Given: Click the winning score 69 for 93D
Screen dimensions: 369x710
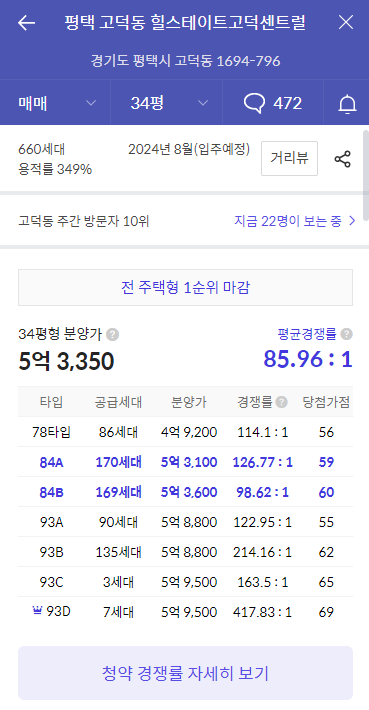Looking at the screenshot, I should click(x=326, y=612).
